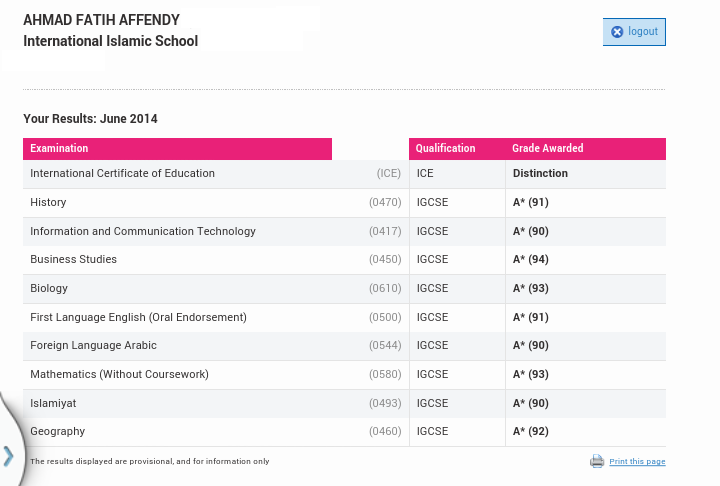Click the Qualification column header
The image size is (720, 486).
(445, 148)
